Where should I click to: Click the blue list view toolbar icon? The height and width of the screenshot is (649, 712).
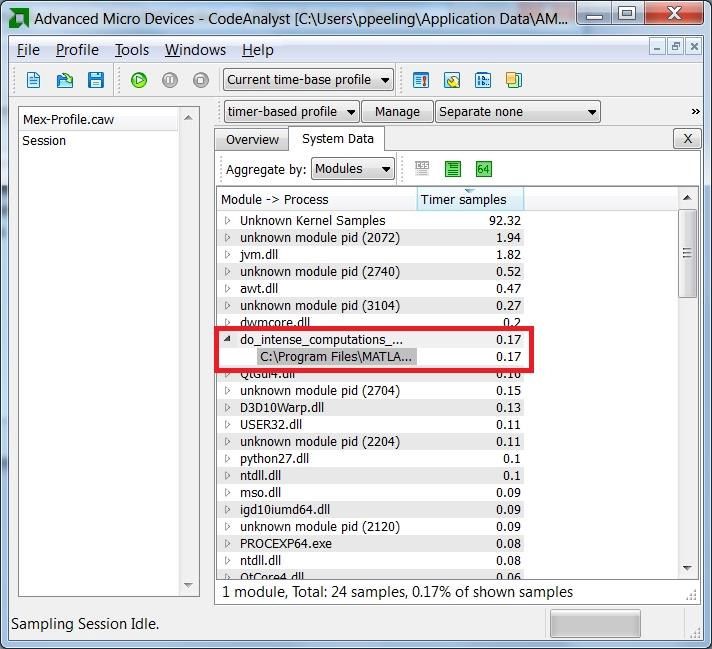click(483, 80)
